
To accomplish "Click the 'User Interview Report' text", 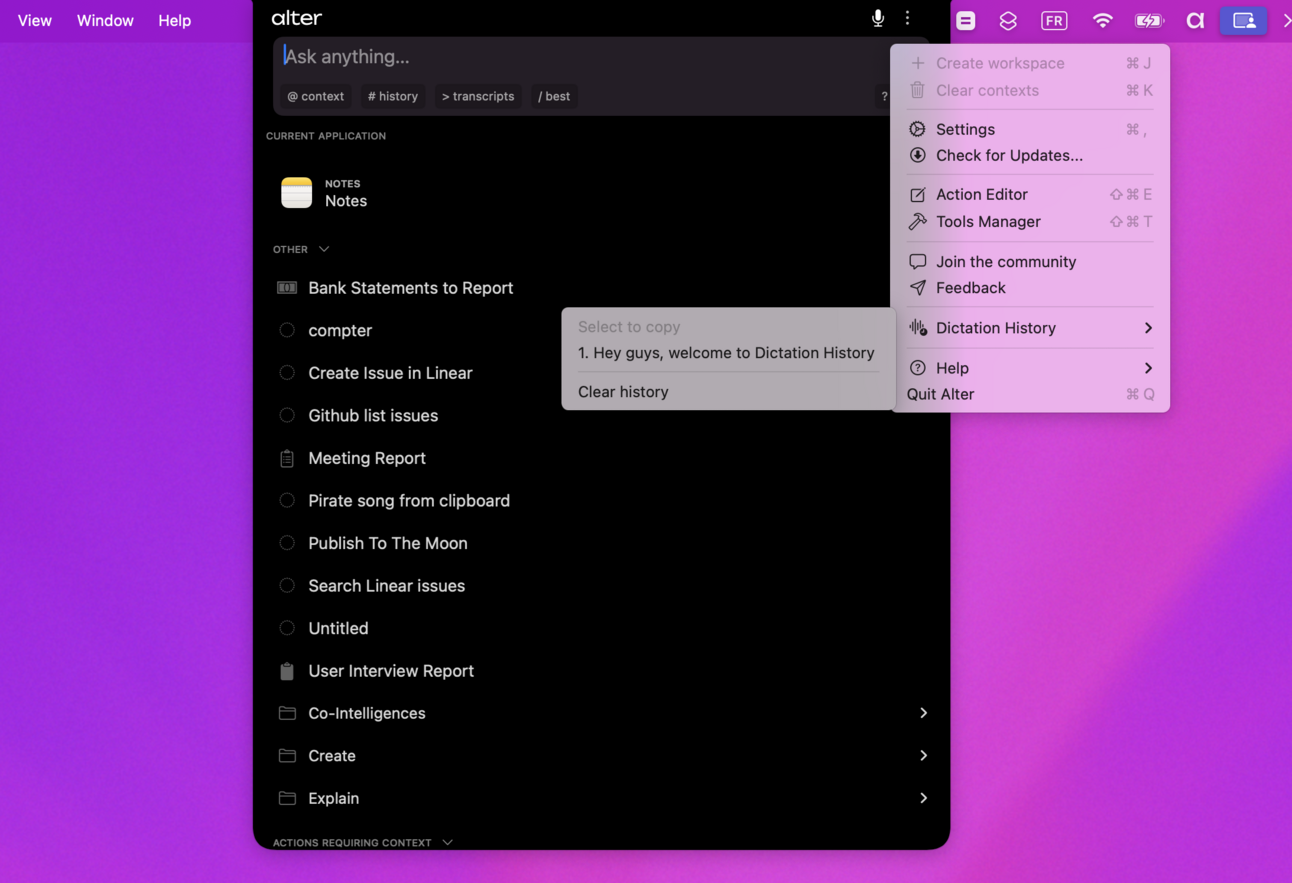I will pos(391,671).
